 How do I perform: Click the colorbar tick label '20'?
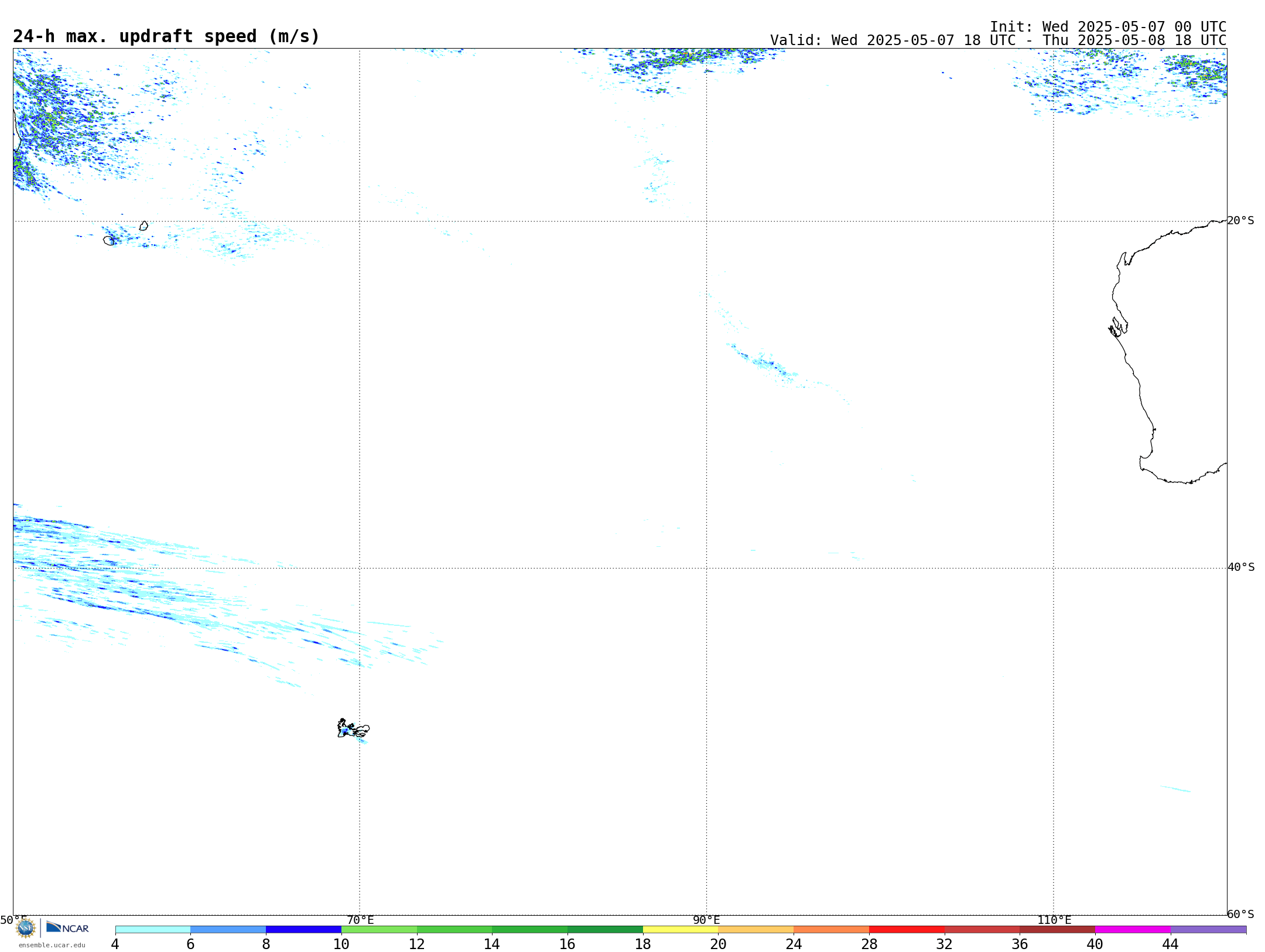(719, 944)
